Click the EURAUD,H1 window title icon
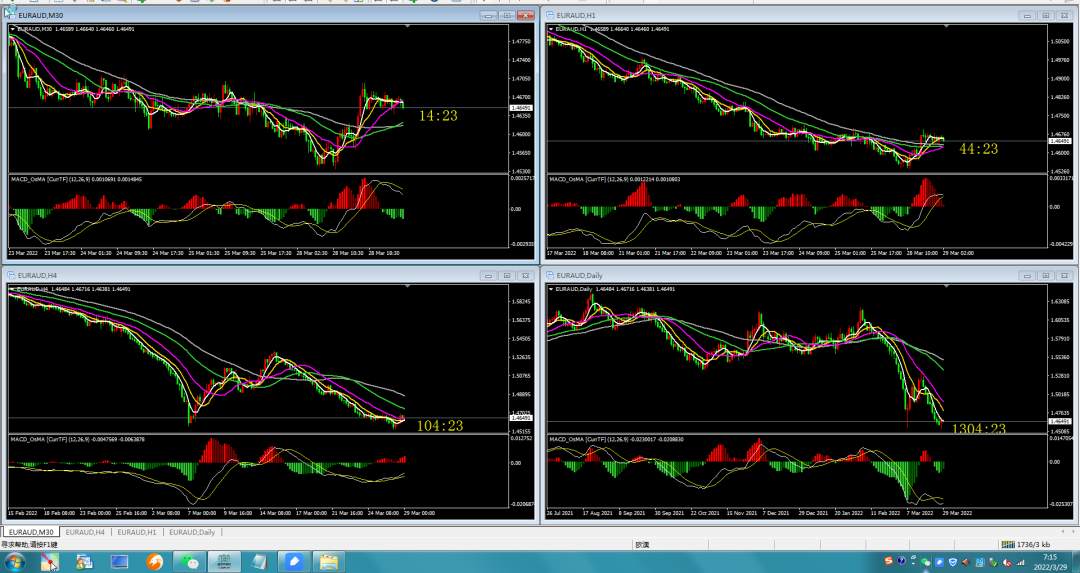Image resolution: width=1080 pixels, height=573 pixels. [550, 15]
